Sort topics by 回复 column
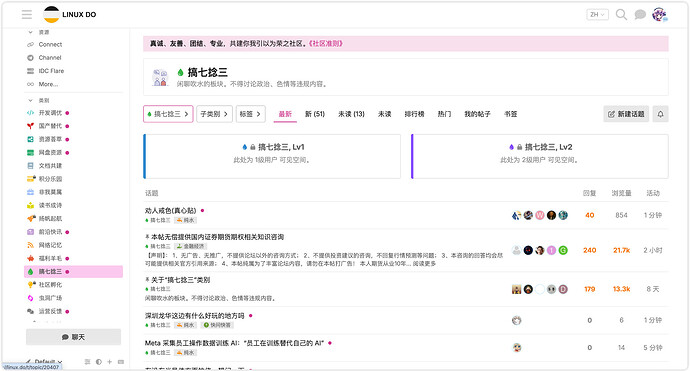The height and width of the screenshot is (371, 690). pos(589,193)
